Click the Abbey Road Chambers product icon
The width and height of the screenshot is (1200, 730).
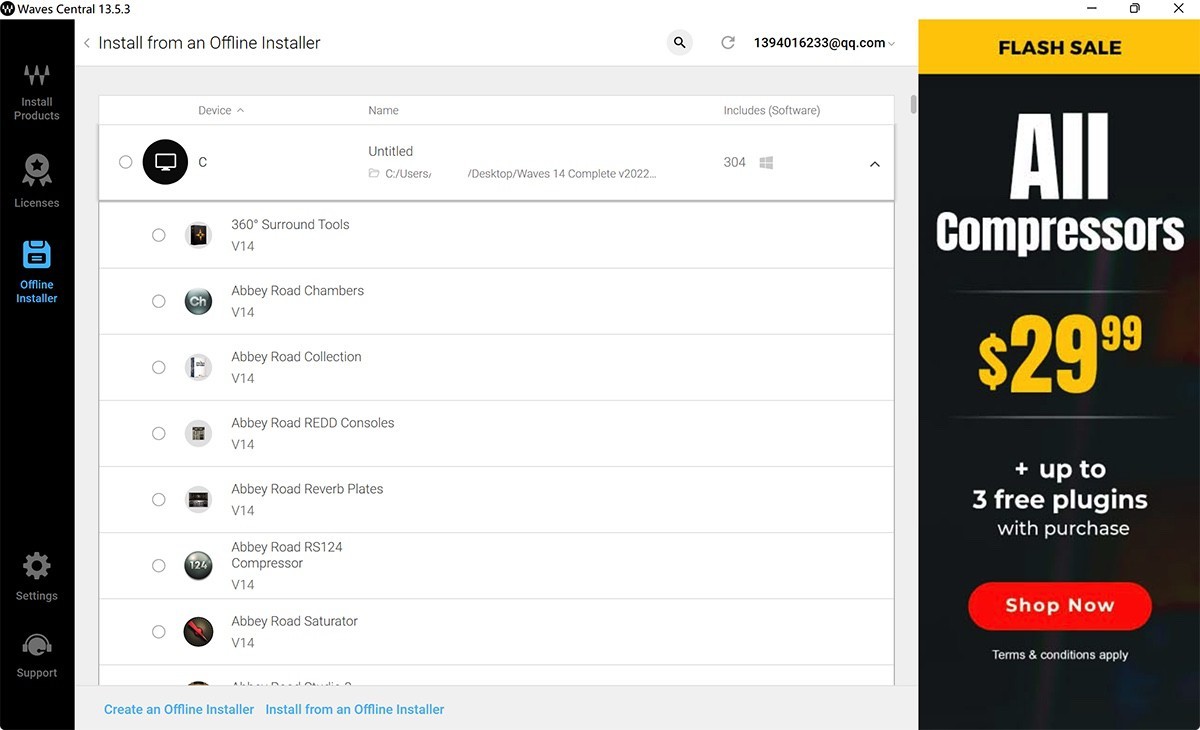198,301
